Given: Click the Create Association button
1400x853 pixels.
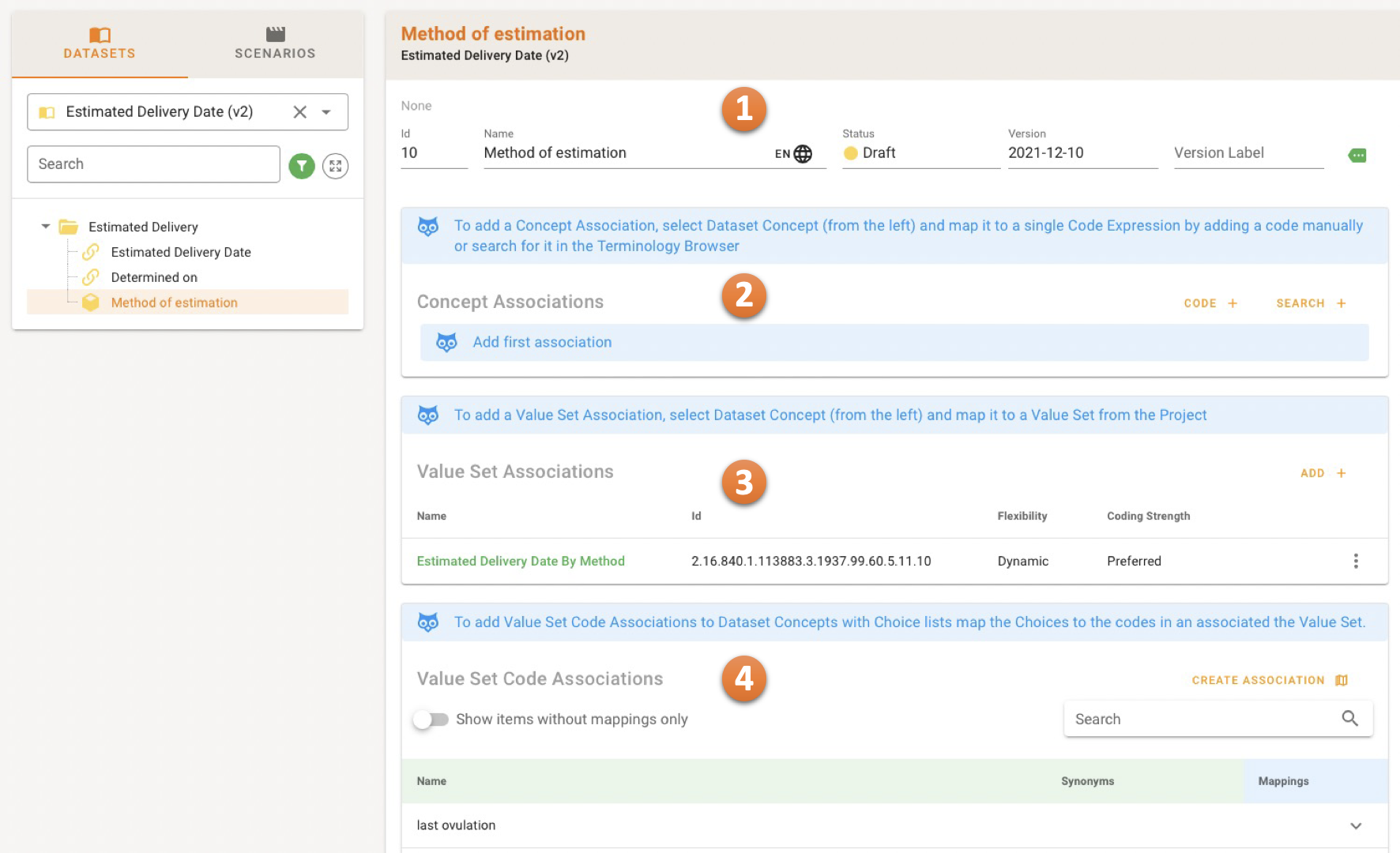Looking at the screenshot, I should point(1269,680).
